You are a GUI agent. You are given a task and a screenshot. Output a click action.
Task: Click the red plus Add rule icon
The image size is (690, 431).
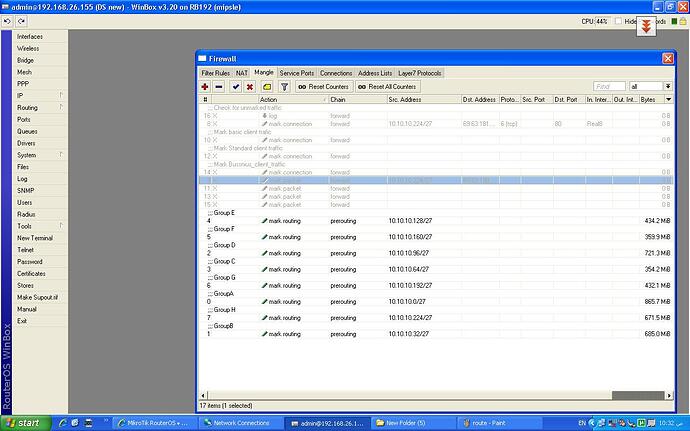[x=205, y=87]
